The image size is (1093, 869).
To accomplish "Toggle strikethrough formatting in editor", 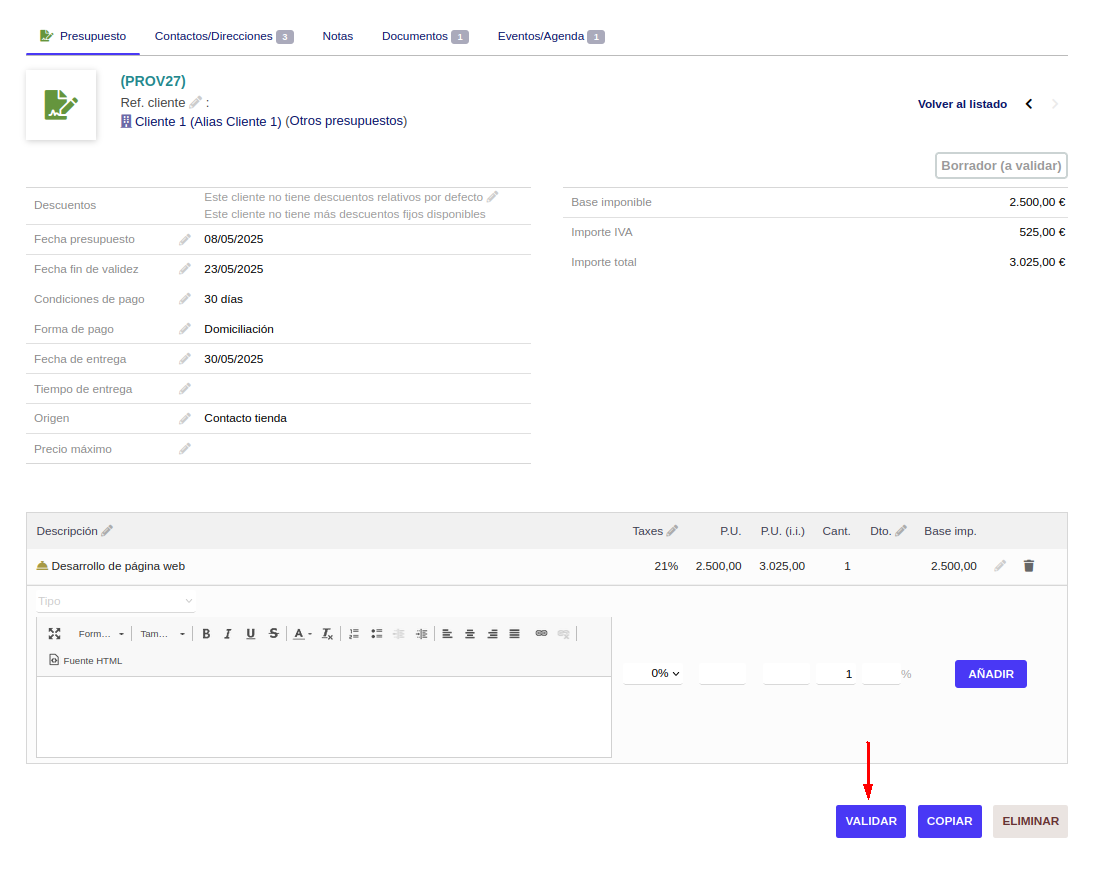I will (273, 634).
